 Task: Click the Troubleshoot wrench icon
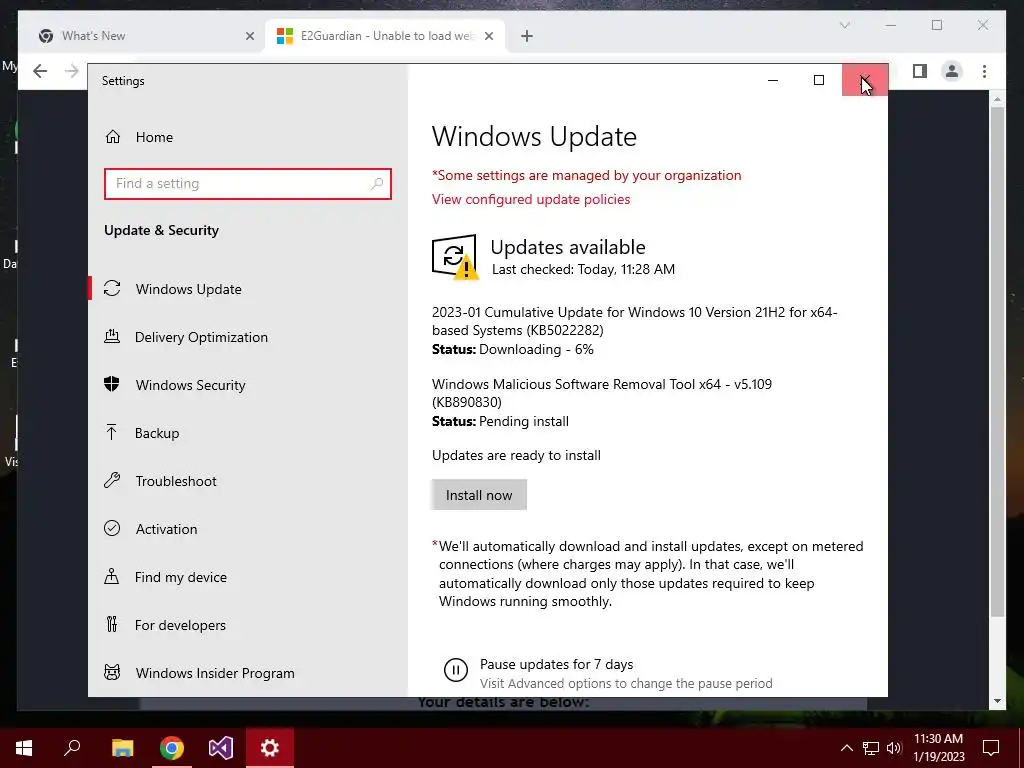(112, 480)
